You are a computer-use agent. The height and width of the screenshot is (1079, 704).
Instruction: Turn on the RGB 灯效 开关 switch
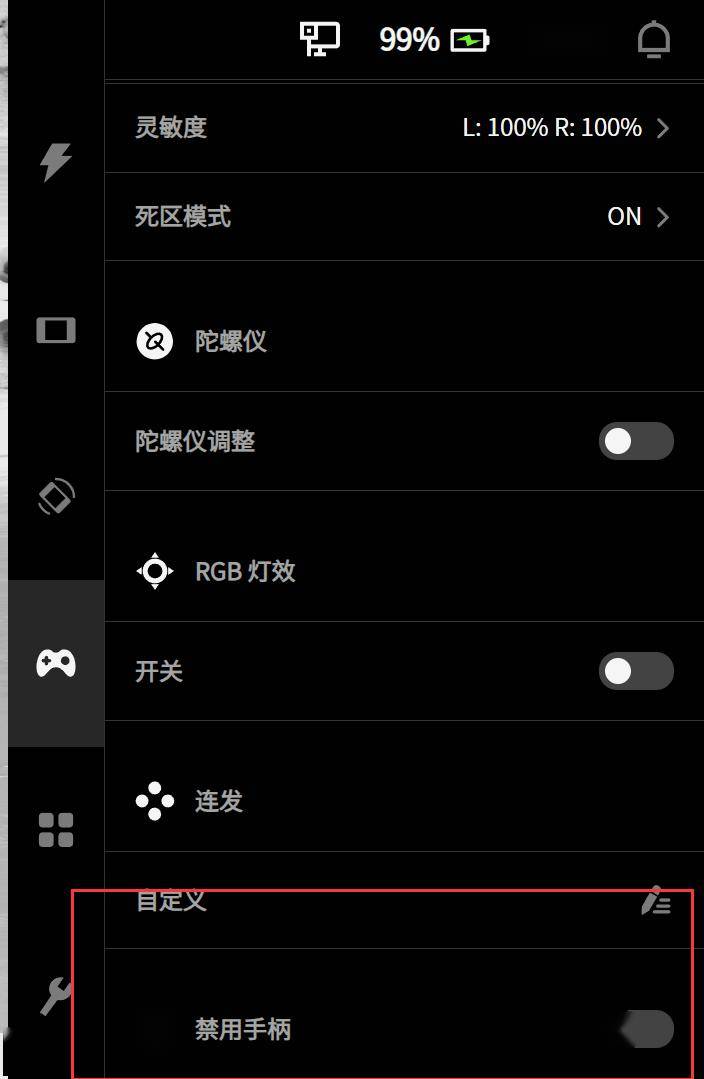[636, 671]
